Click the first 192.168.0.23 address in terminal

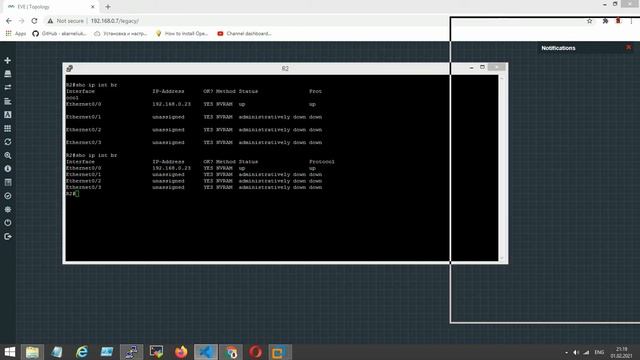point(171,104)
